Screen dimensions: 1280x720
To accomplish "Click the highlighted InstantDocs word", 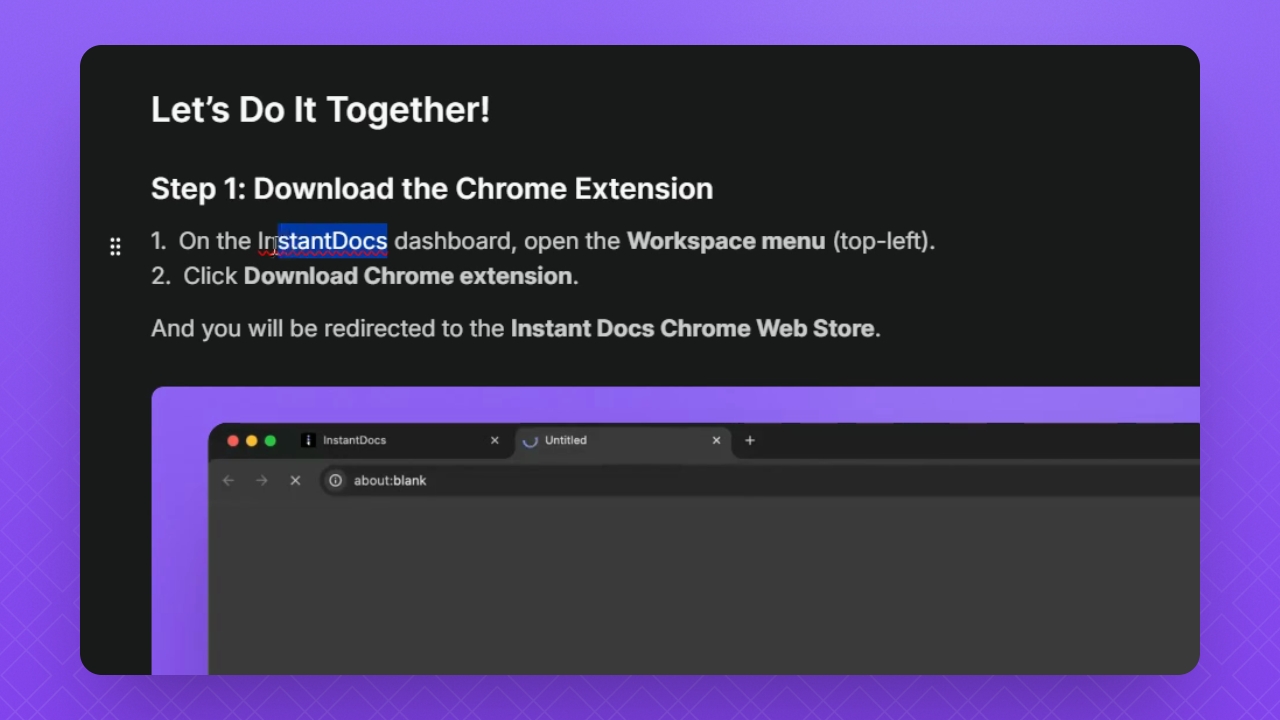I will (322, 241).
